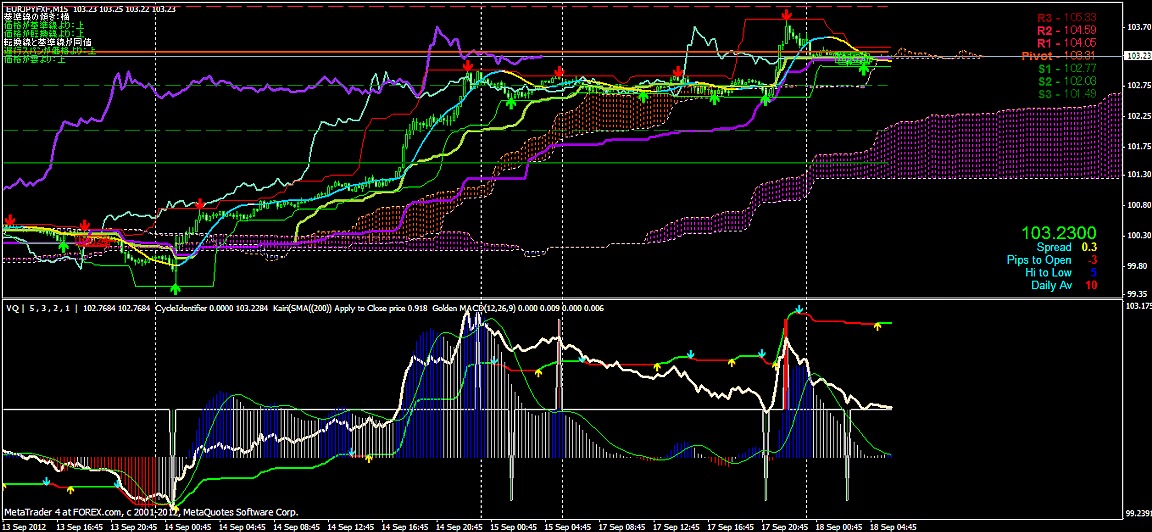Click the EURJPYFXF,M15 chart title
1152x532 pixels.
(x=40, y=7)
